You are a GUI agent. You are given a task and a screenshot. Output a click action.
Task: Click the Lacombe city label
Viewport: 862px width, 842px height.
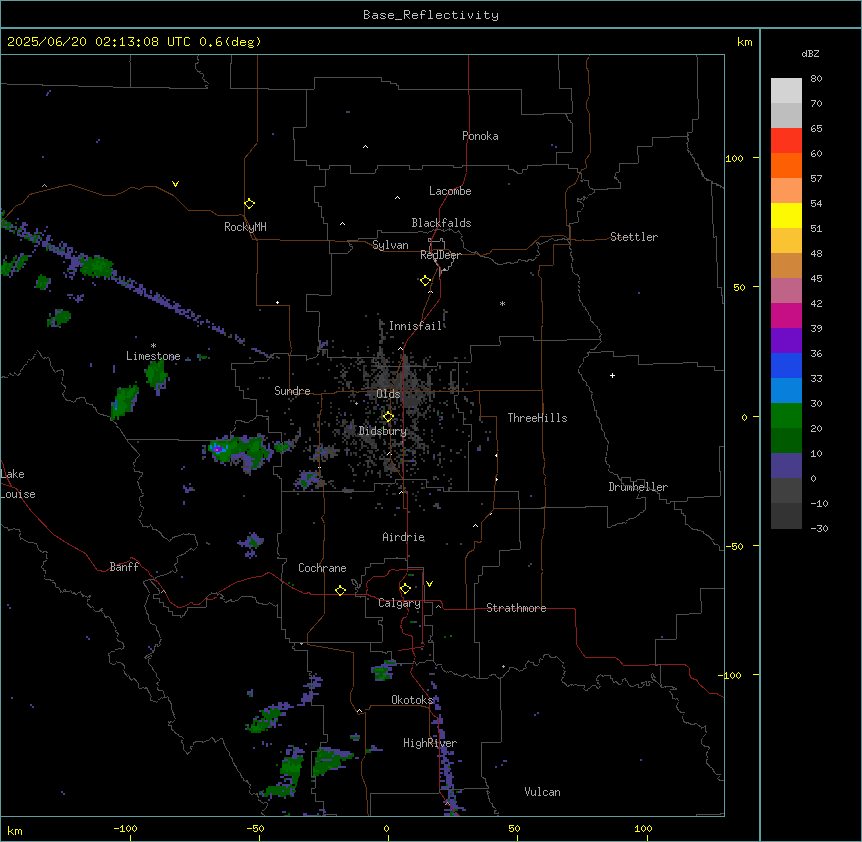coord(450,191)
